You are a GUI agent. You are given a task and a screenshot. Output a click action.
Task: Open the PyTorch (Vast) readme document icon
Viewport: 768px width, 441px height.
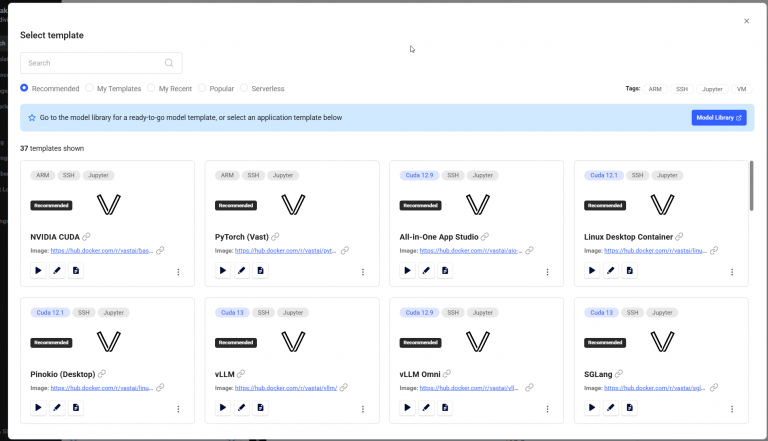click(260, 270)
